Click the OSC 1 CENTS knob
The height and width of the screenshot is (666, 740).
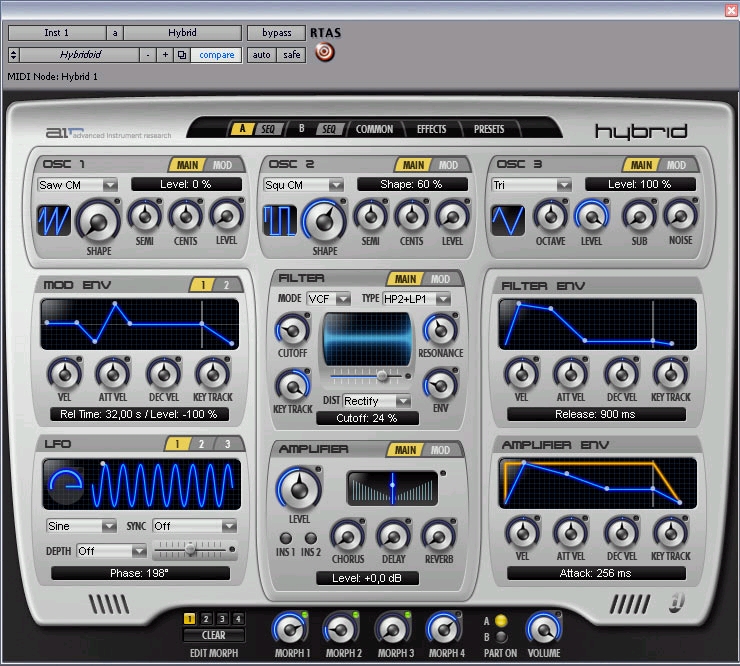(x=185, y=216)
